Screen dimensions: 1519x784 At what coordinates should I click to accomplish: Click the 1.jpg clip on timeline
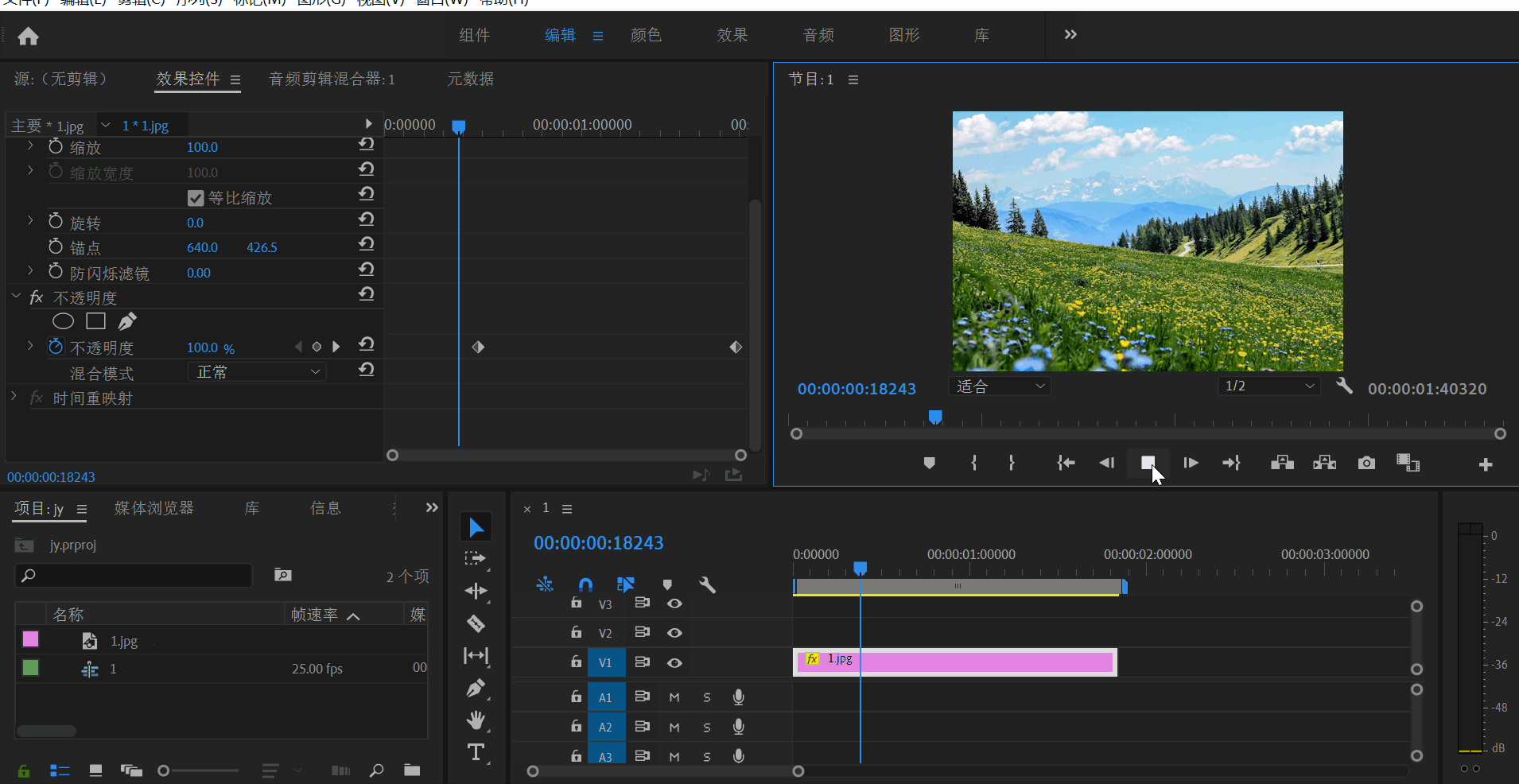pos(954,662)
